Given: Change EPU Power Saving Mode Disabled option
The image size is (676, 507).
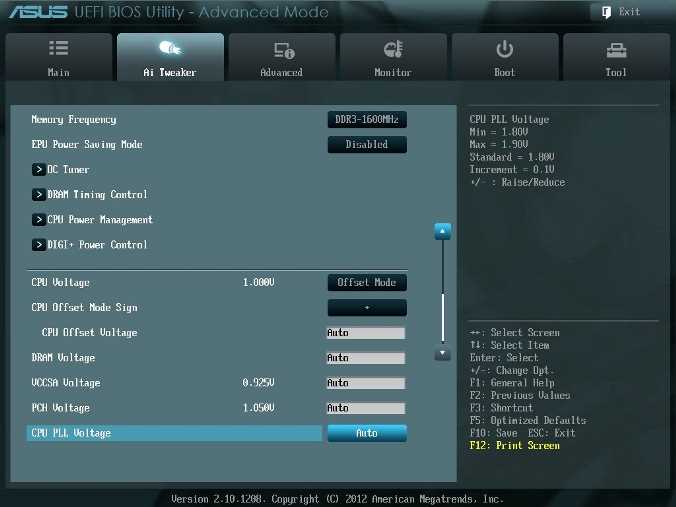Looking at the screenshot, I should (x=367, y=144).
